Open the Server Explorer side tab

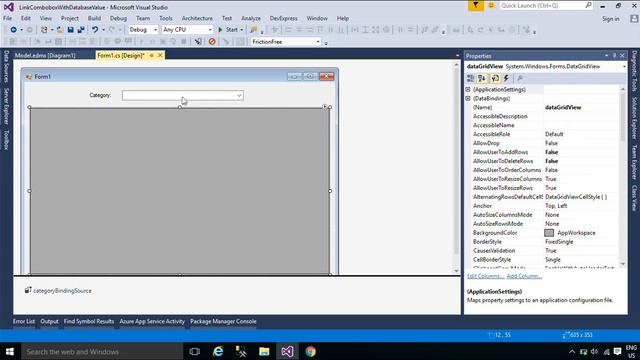coord(6,106)
